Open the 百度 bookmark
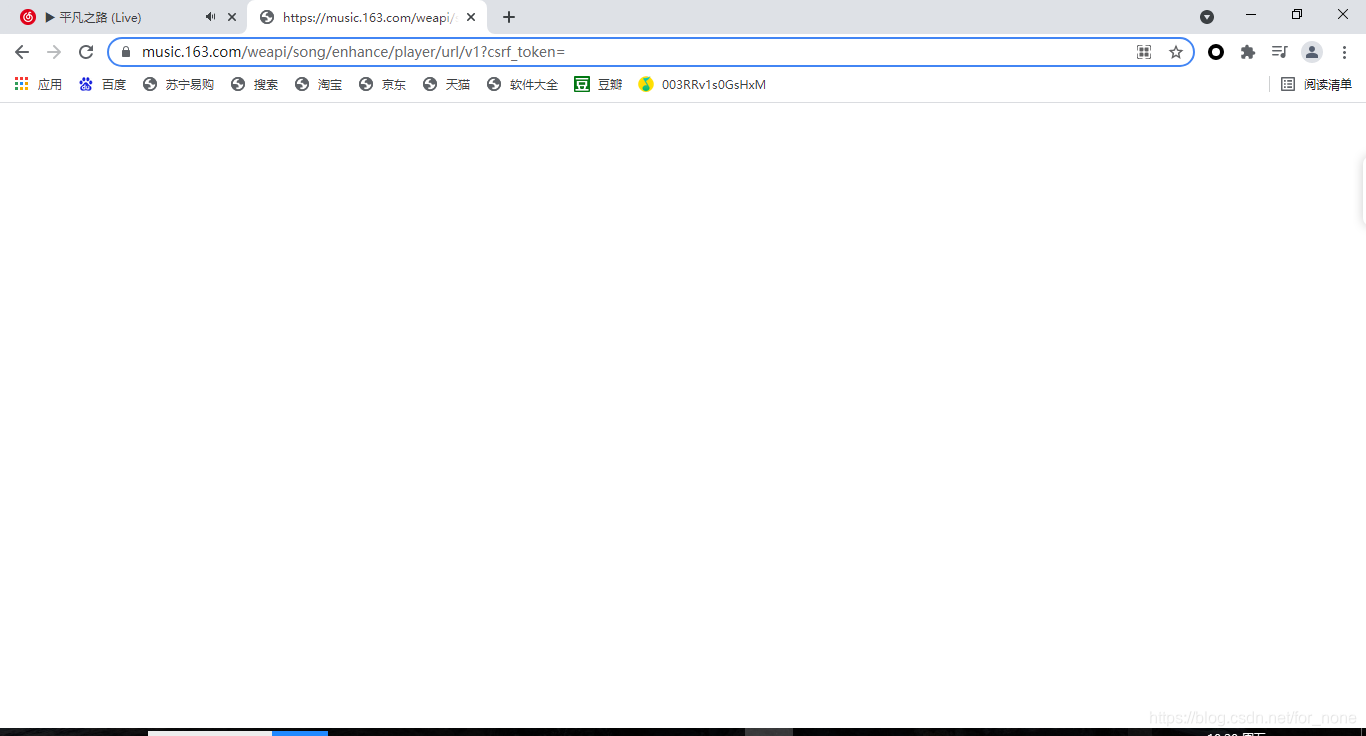The height and width of the screenshot is (736, 1366). pos(103,85)
